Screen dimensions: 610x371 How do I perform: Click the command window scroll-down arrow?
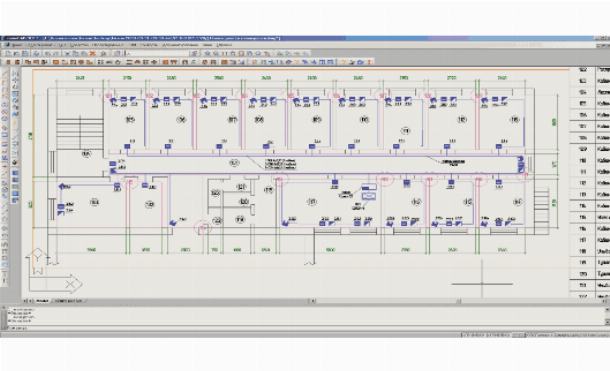(x=607, y=322)
